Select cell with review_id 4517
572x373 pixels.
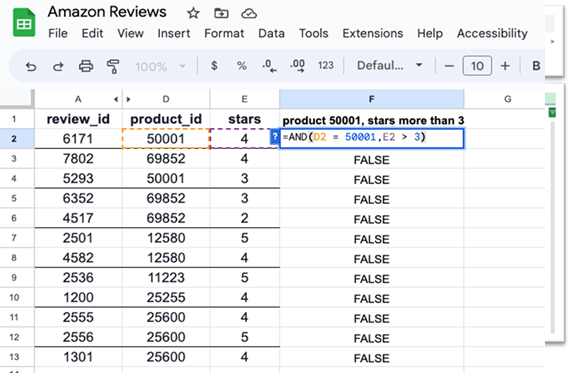(x=78, y=218)
